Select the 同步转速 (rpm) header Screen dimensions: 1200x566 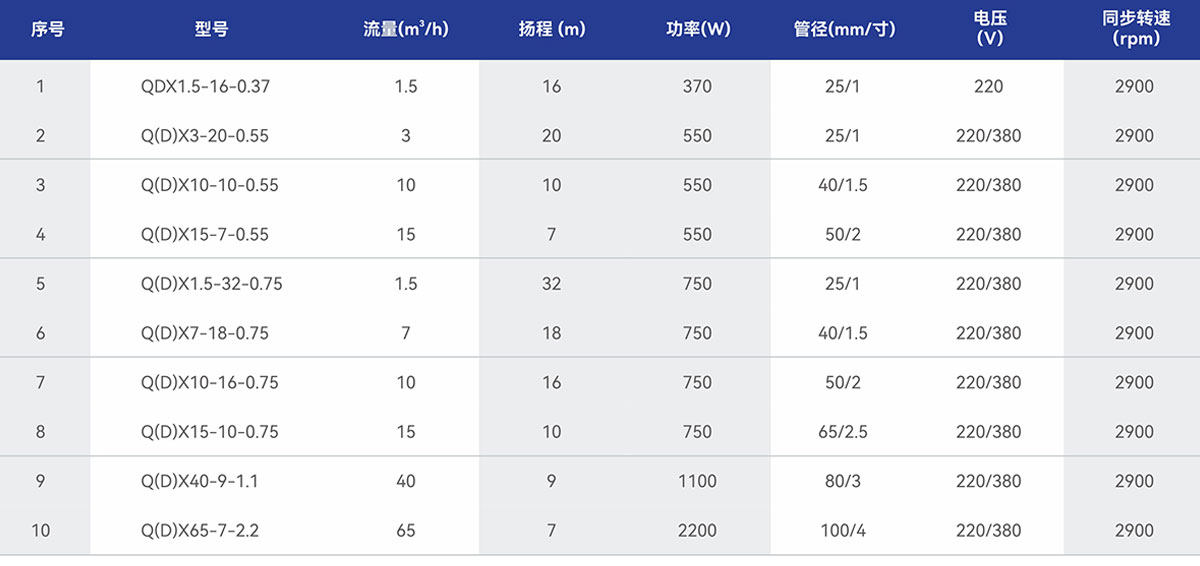[x=1135, y=29]
